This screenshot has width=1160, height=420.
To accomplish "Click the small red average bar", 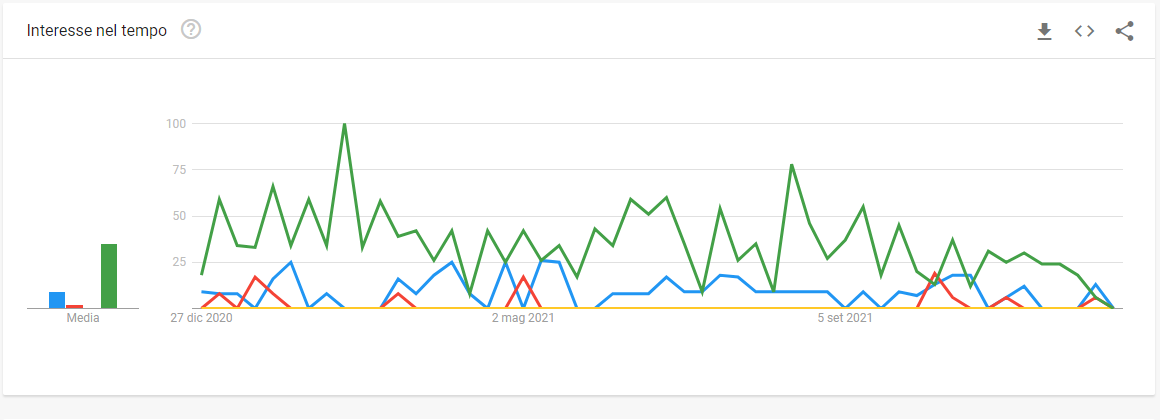I will pos(75,306).
